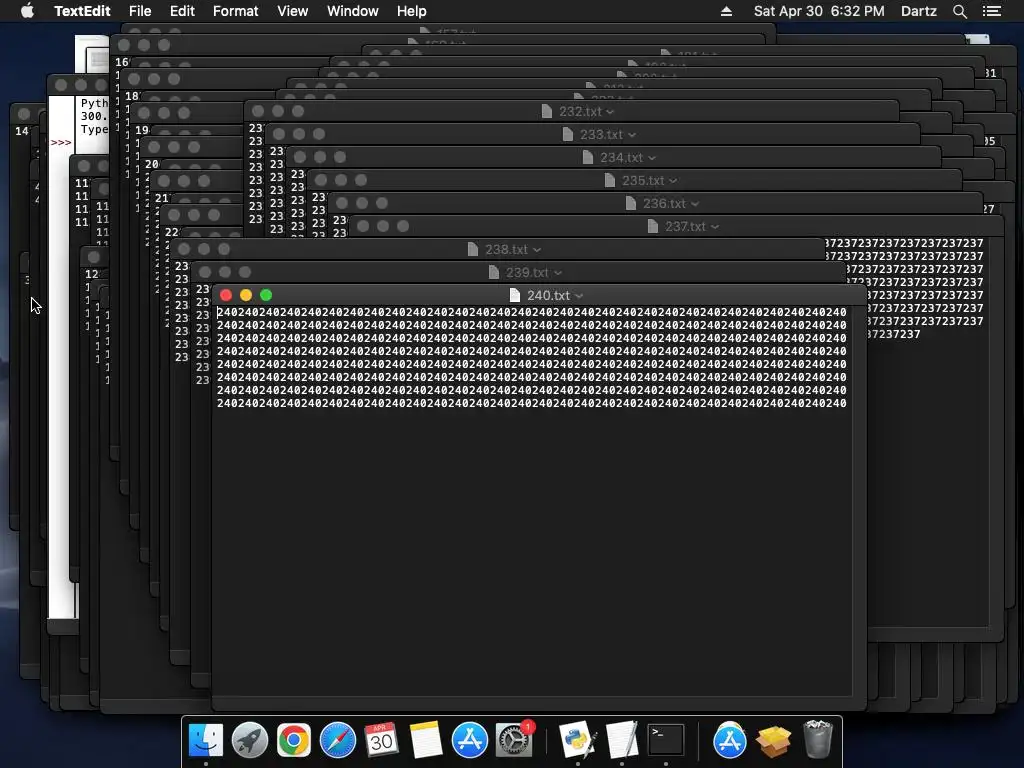The height and width of the screenshot is (768, 1024).
Task: Minimize the 240.txt window
Action: pyautogui.click(x=246, y=295)
